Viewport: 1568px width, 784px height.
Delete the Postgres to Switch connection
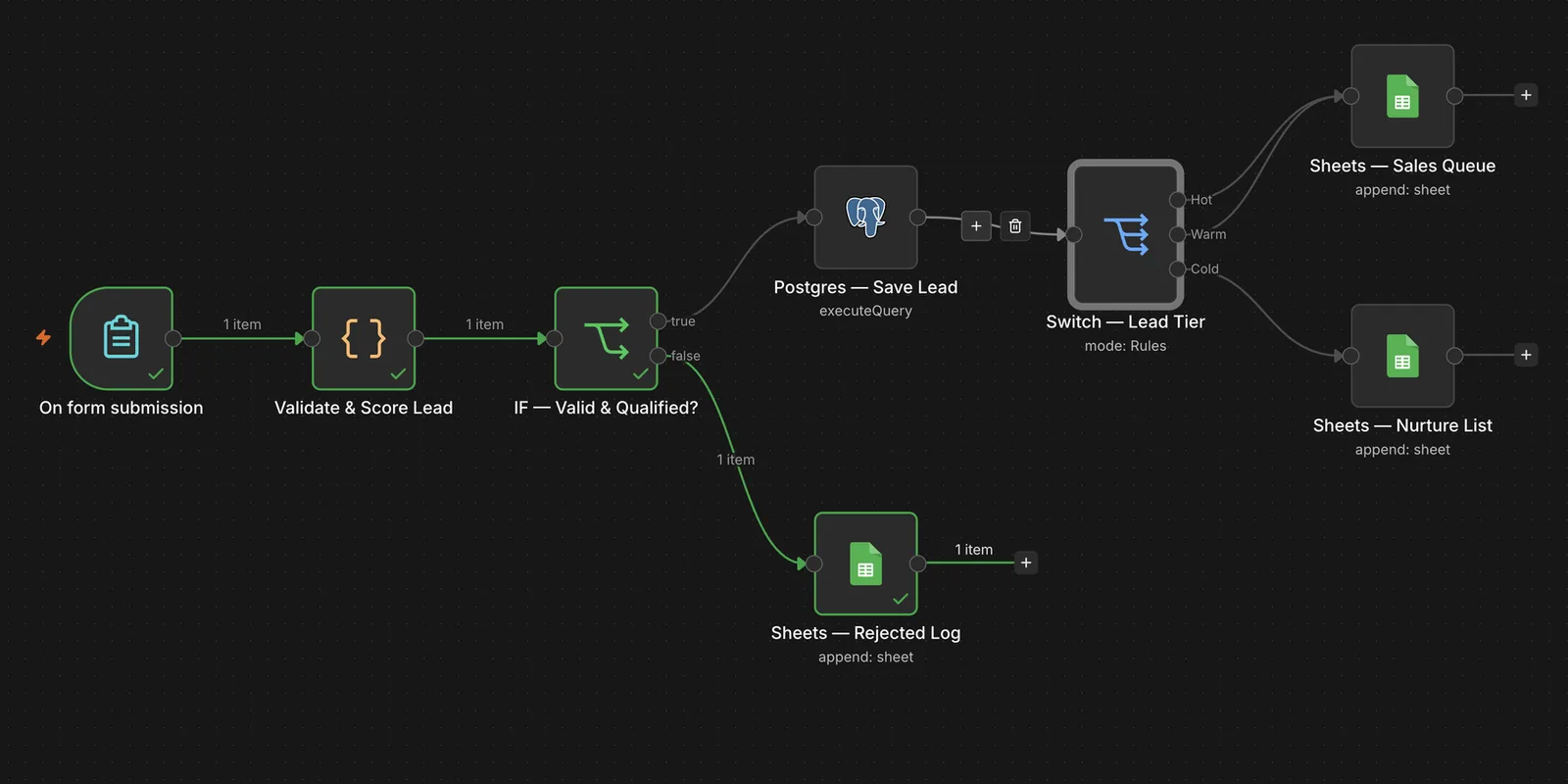[1015, 226]
